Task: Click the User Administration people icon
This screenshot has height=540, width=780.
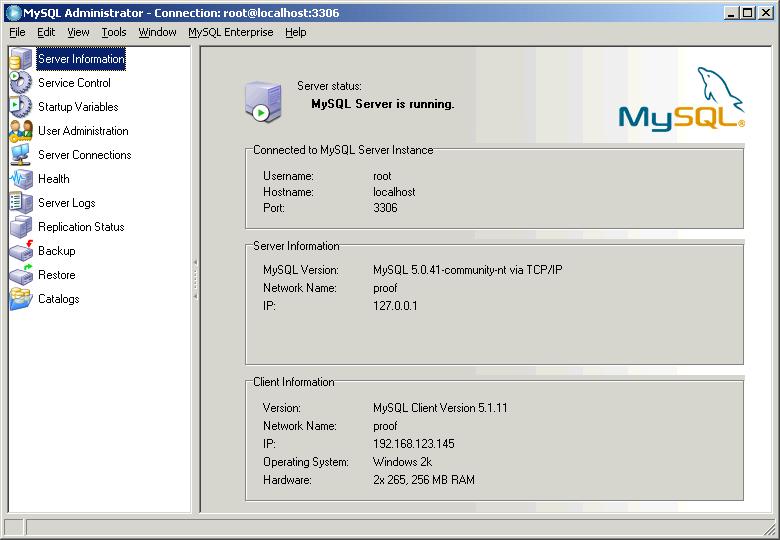Action: click(x=21, y=131)
